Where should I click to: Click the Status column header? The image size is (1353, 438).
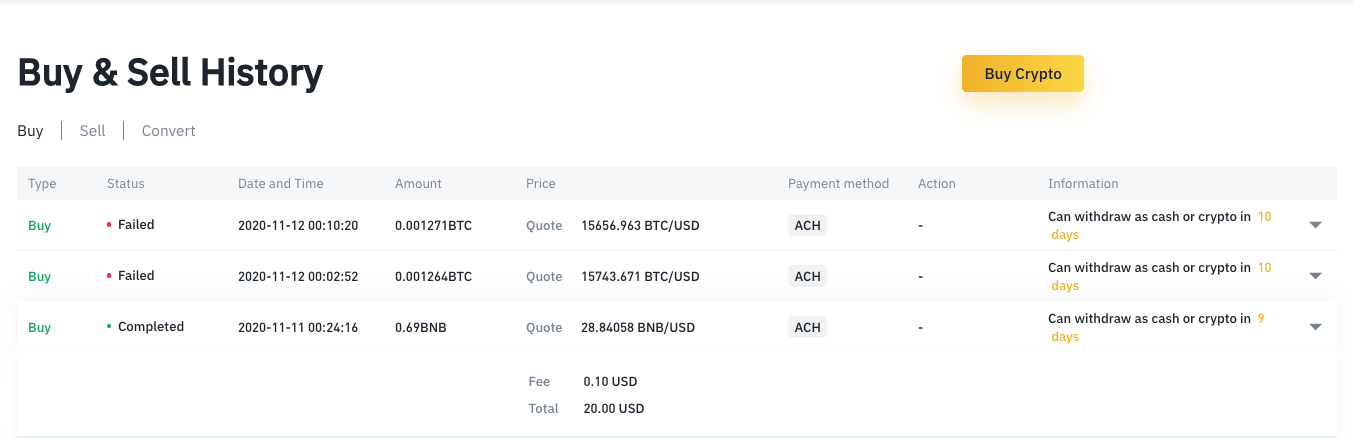click(125, 184)
